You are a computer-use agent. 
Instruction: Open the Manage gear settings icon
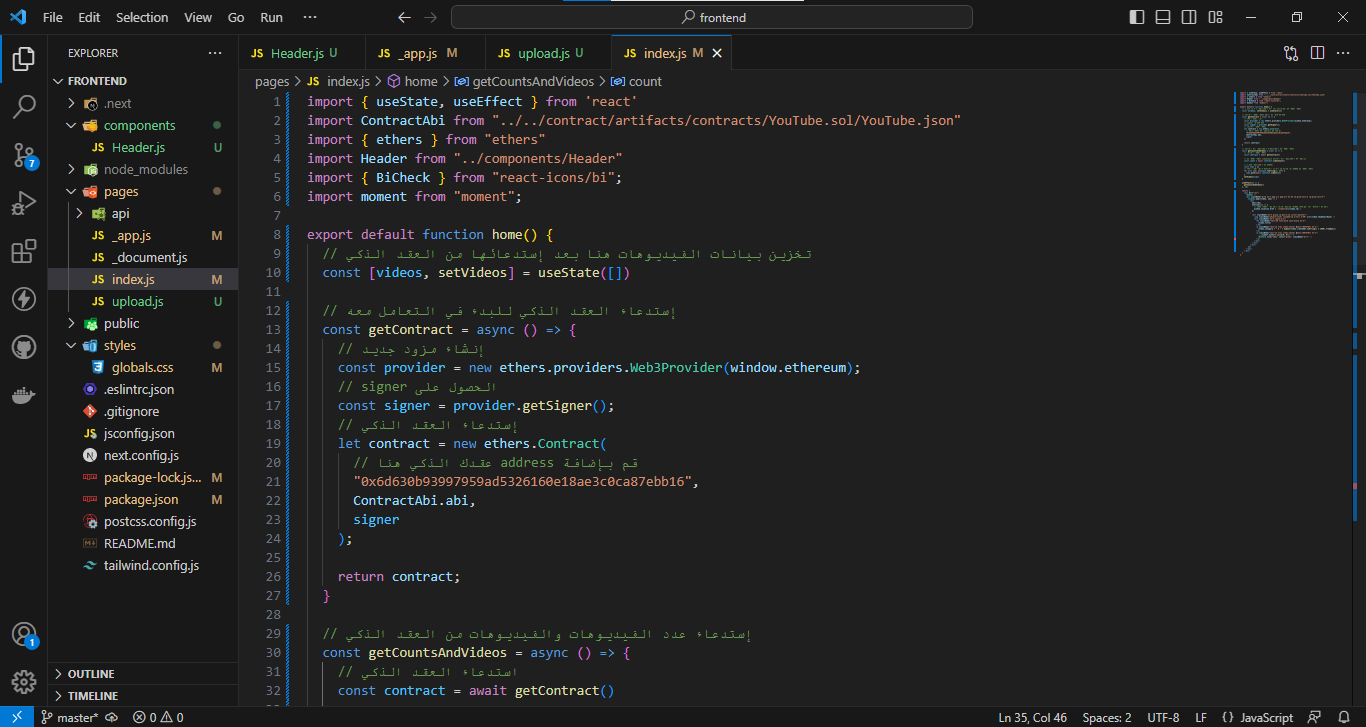(x=24, y=682)
